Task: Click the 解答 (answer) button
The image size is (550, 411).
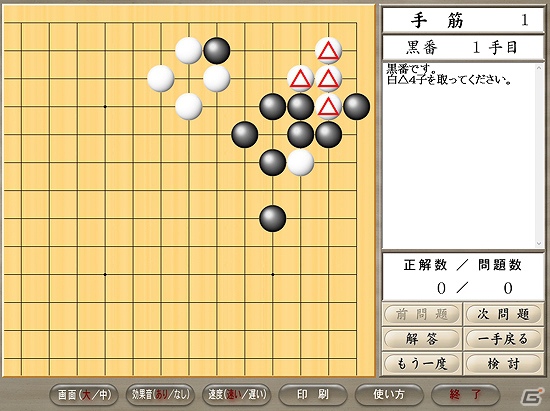Action: click(x=422, y=339)
